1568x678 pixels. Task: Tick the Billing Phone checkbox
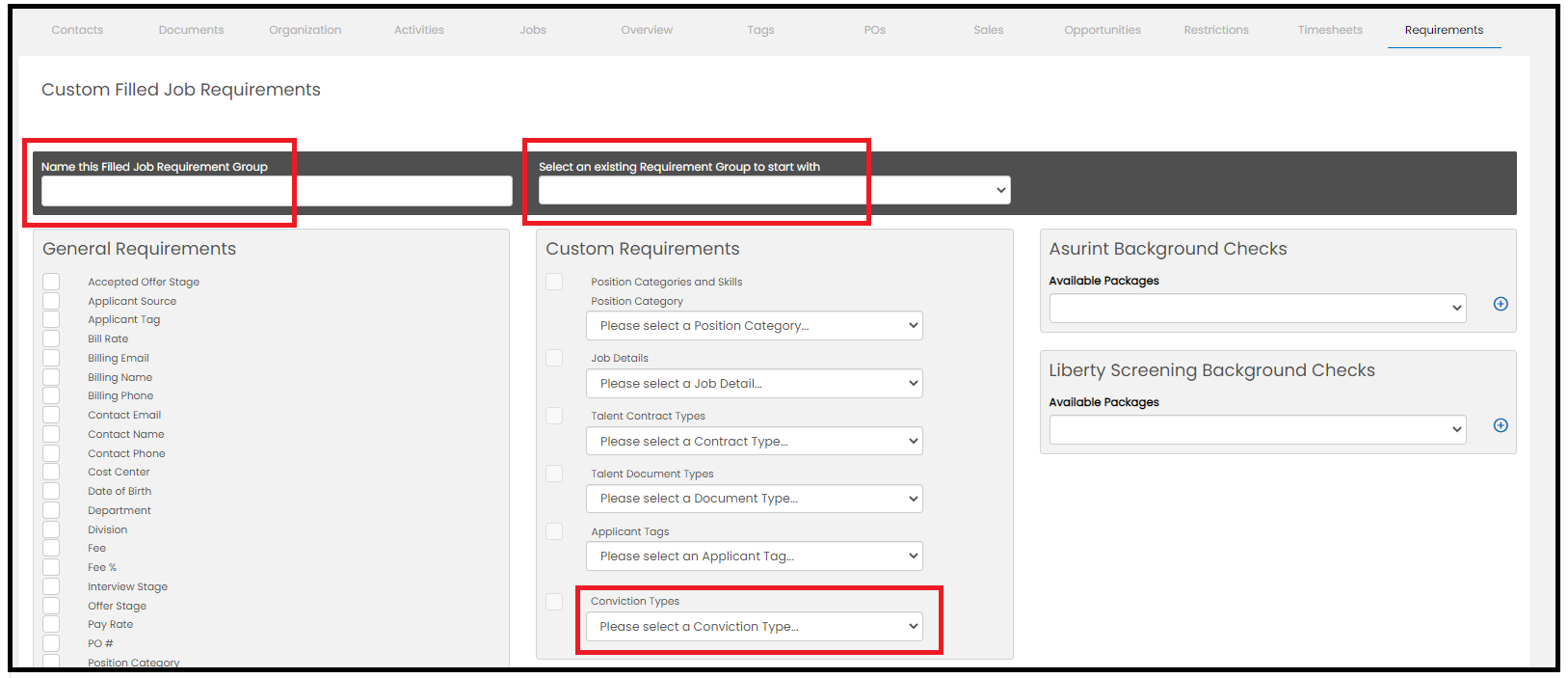click(51, 395)
